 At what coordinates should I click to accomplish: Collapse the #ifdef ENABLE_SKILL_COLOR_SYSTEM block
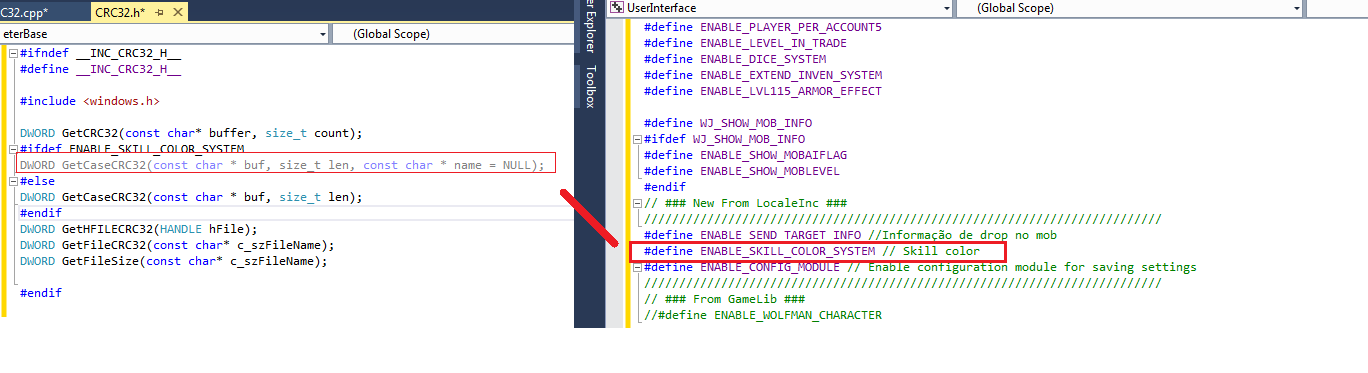12,149
